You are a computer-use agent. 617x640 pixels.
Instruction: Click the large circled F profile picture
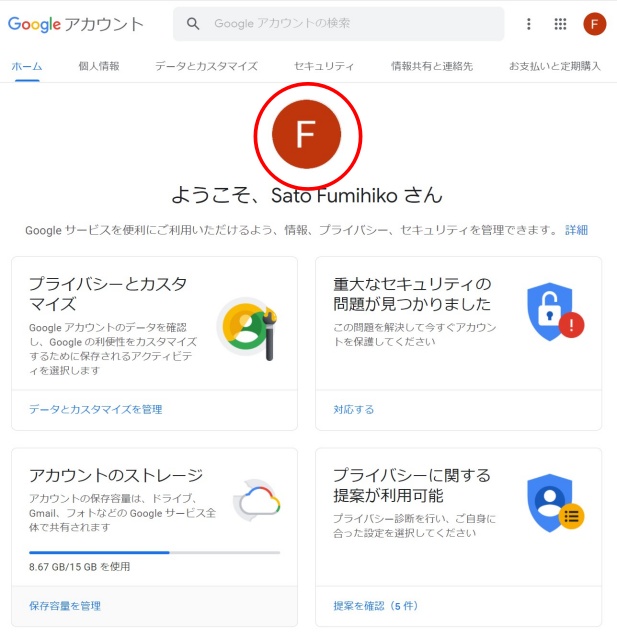click(x=306, y=134)
